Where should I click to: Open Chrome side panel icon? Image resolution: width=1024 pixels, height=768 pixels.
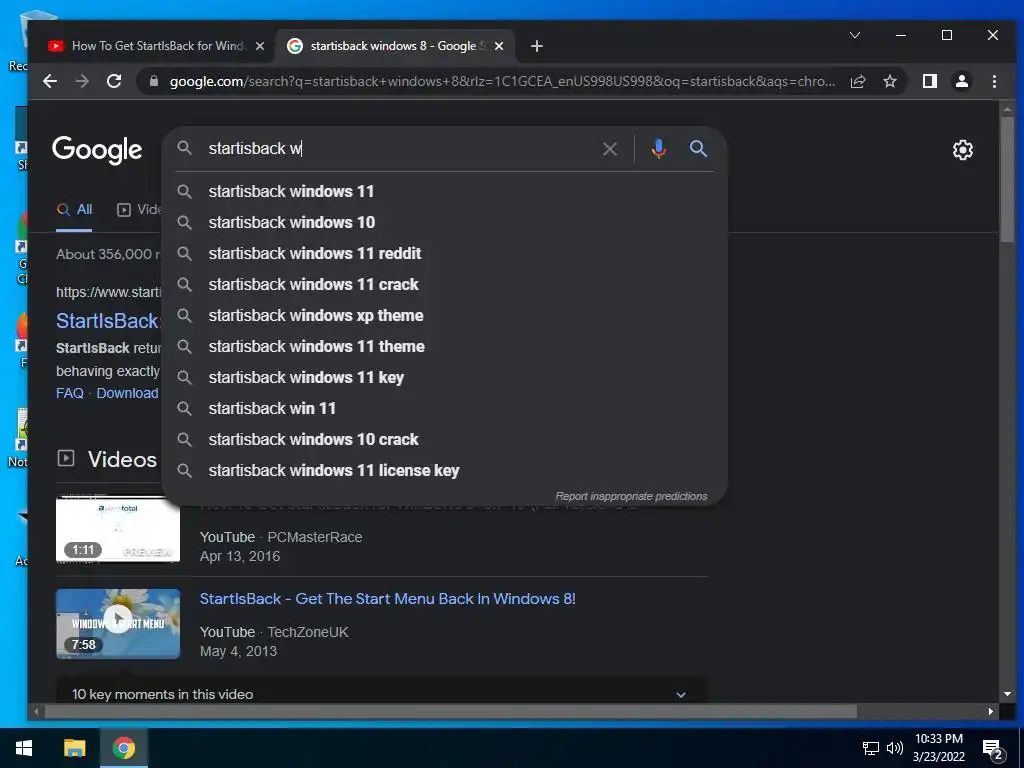pos(929,82)
